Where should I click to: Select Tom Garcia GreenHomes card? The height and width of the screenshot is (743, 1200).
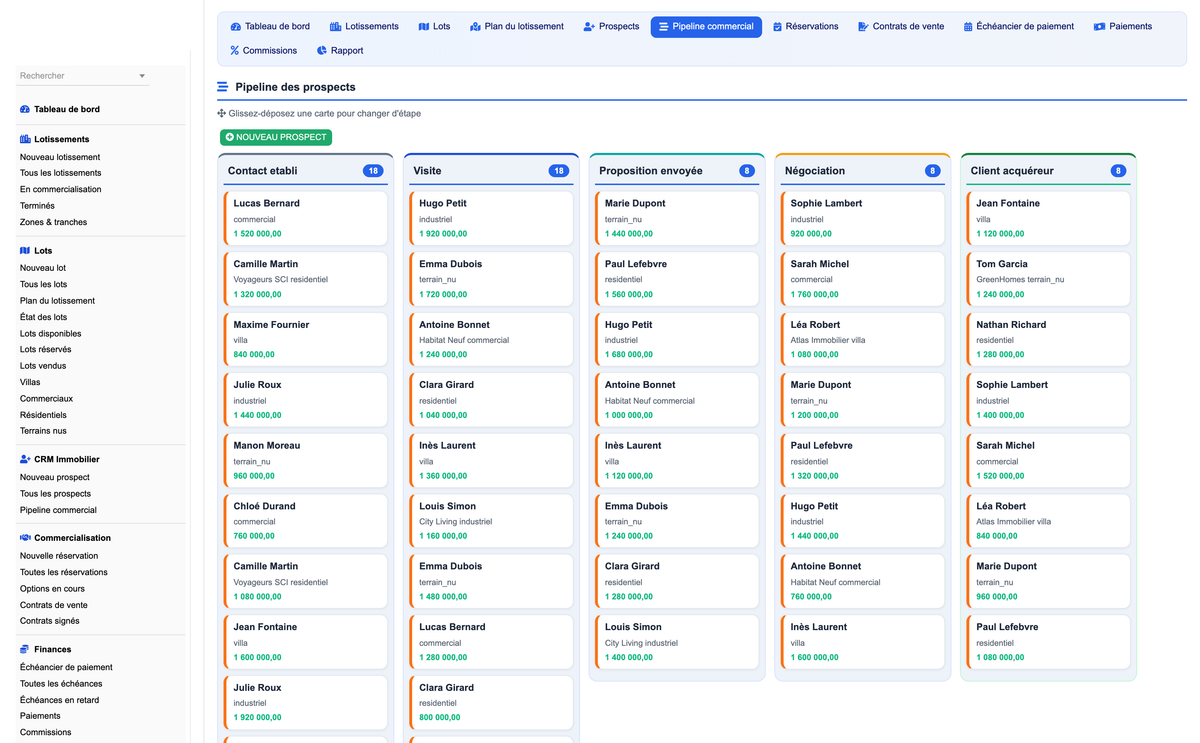[x=1049, y=279]
